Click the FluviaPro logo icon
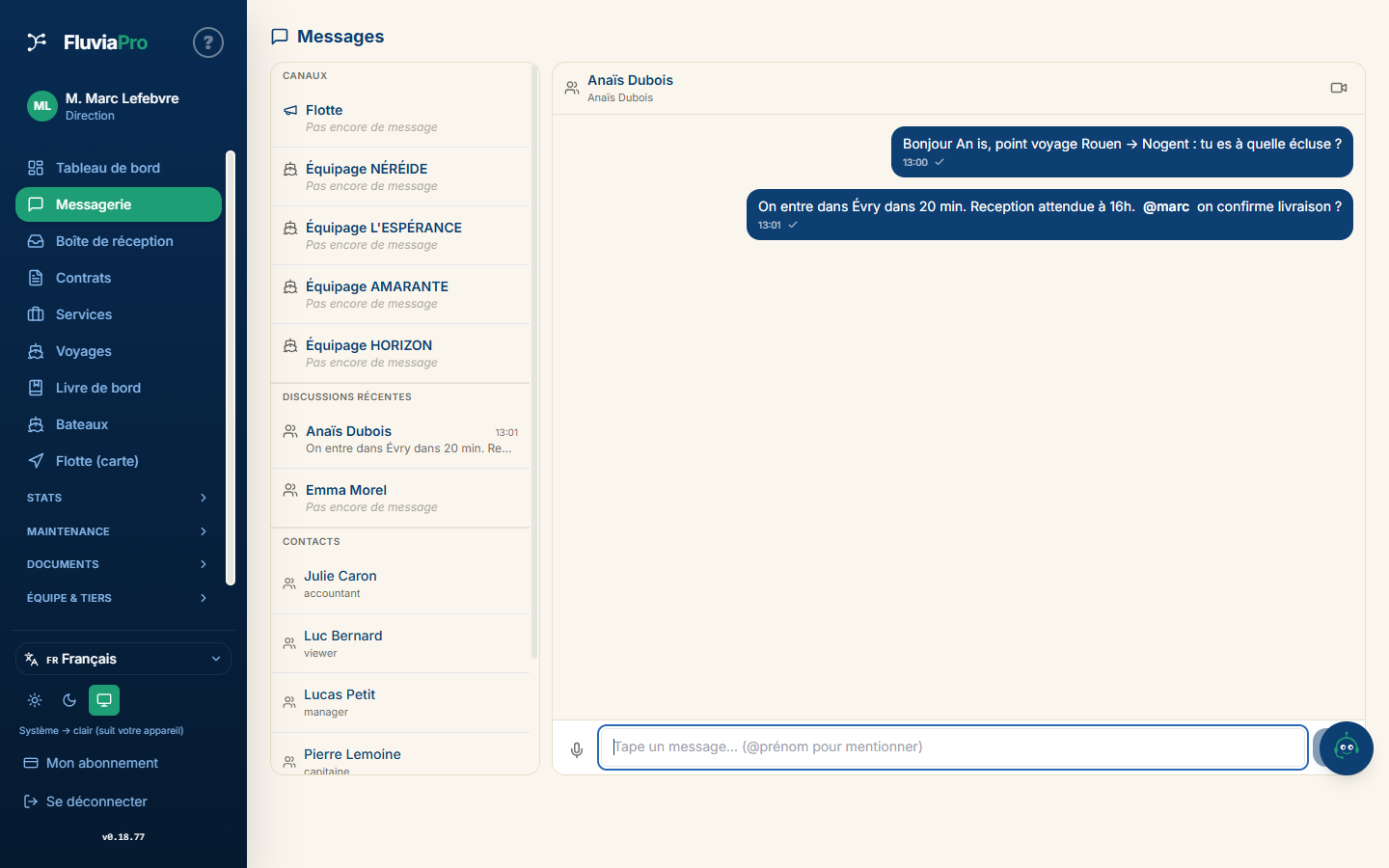 [37, 41]
